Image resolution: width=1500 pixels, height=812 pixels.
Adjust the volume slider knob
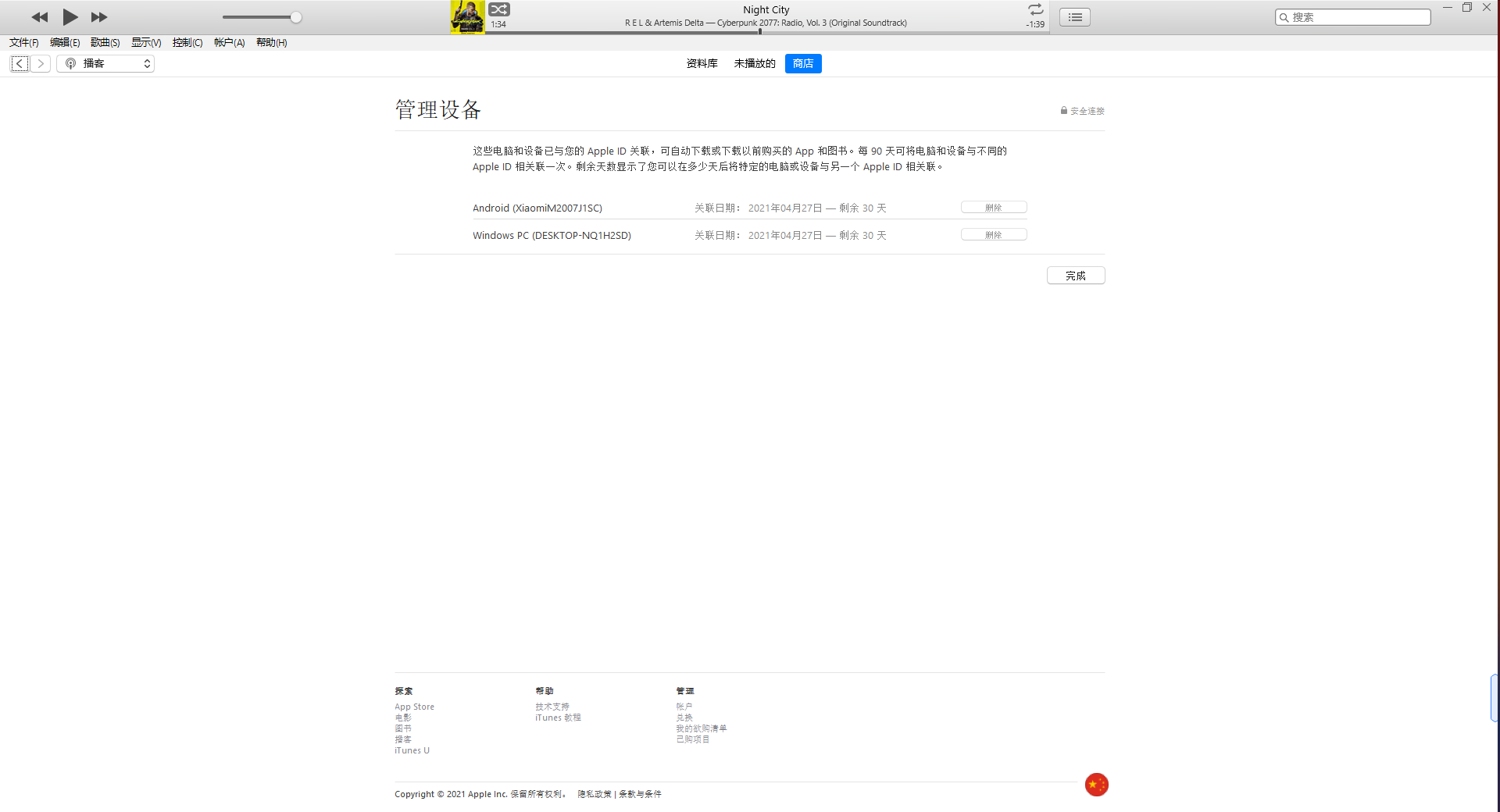pos(296,17)
